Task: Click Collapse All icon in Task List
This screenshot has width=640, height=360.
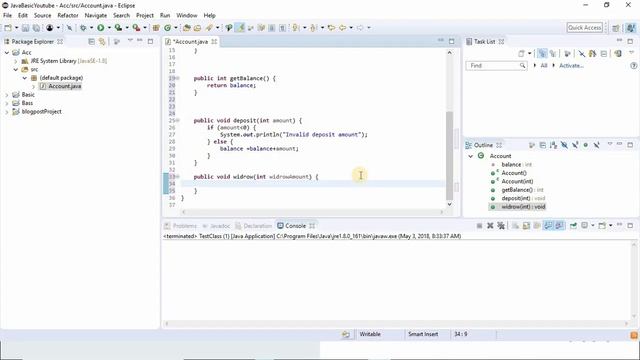Action: [603, 54]
